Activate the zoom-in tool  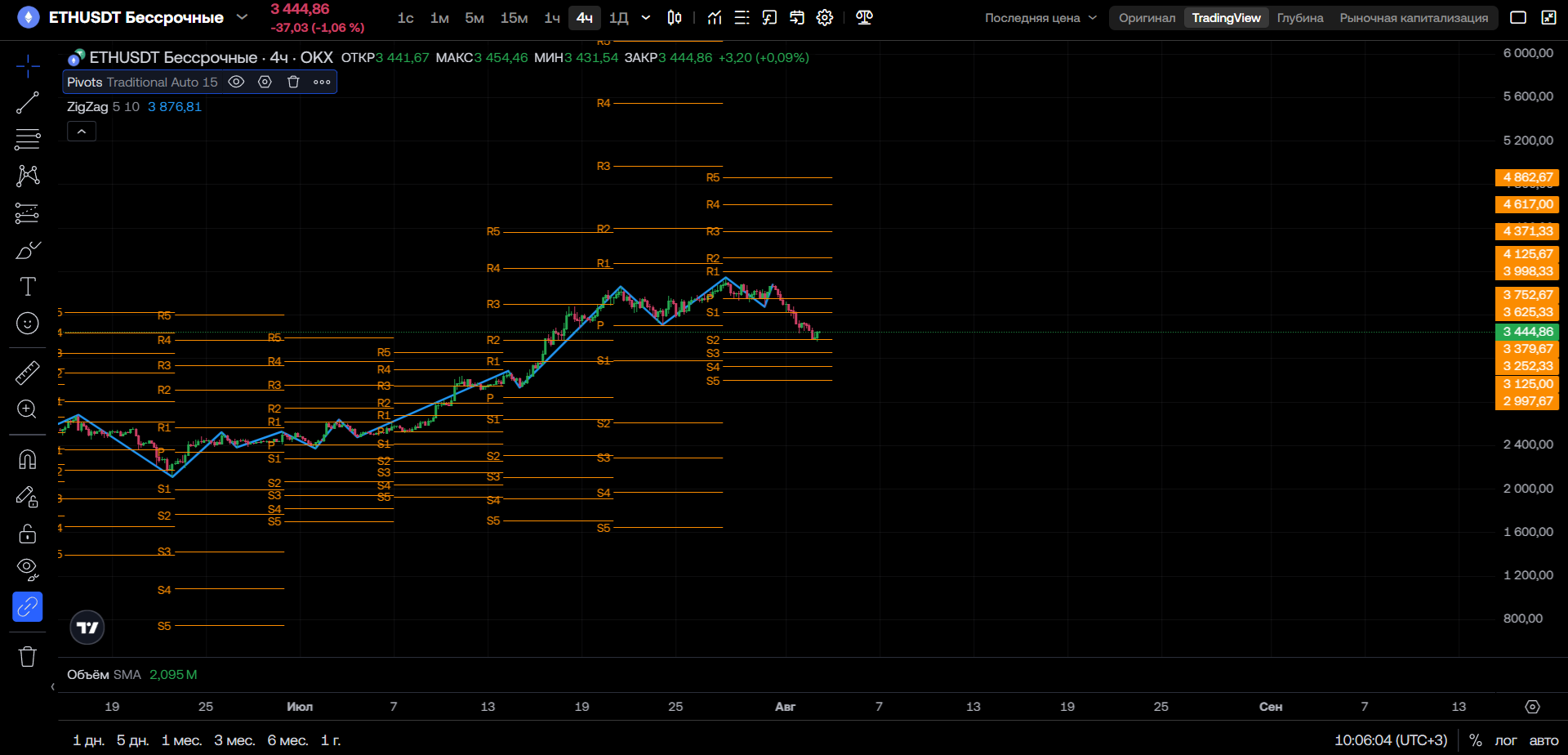pos(28,409)
